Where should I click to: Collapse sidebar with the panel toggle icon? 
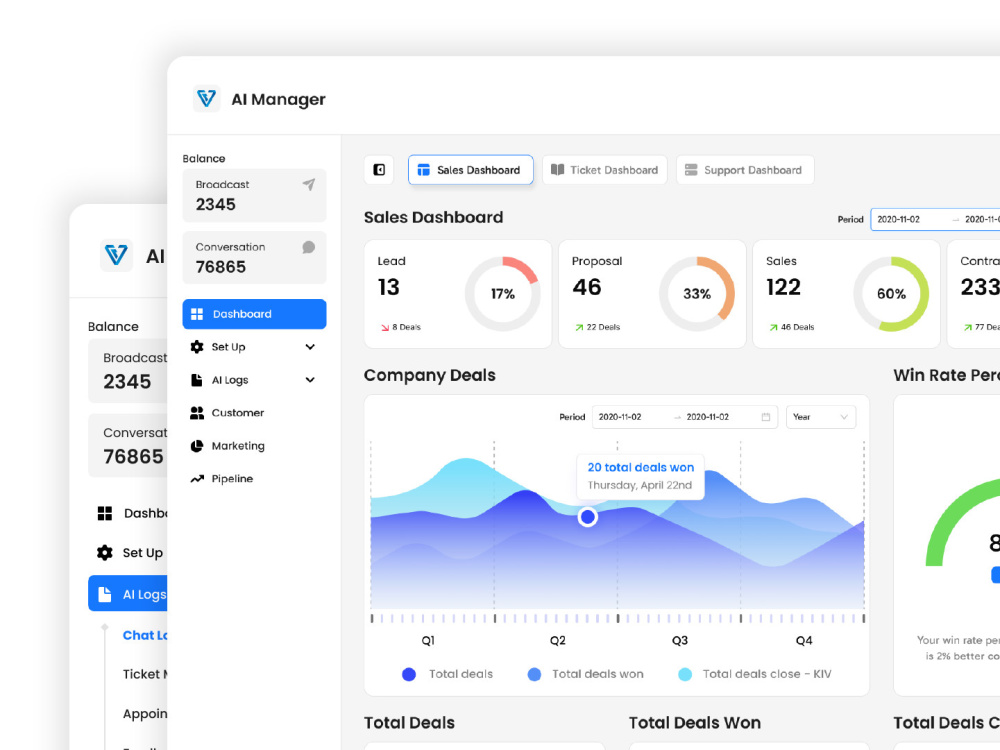pos(379,170)
